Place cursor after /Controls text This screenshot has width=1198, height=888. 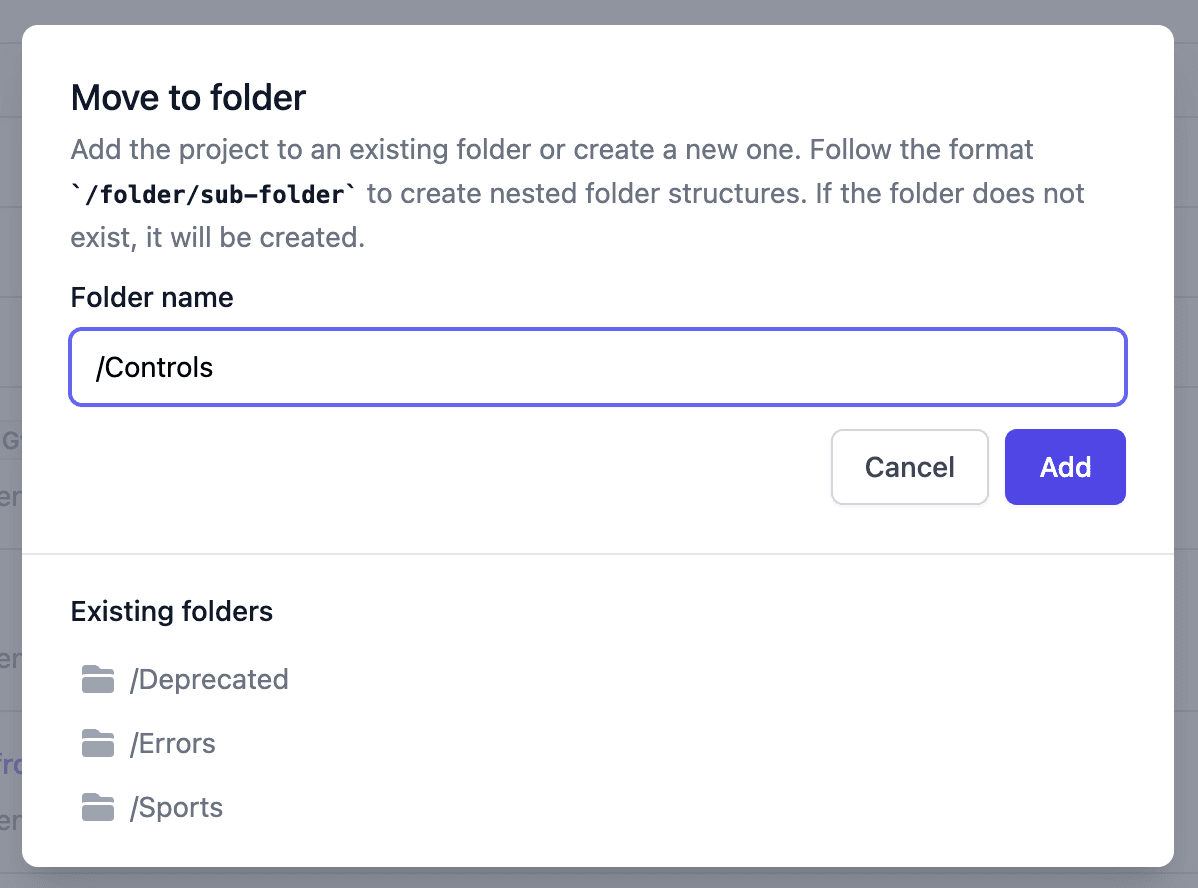pos(215,367)
